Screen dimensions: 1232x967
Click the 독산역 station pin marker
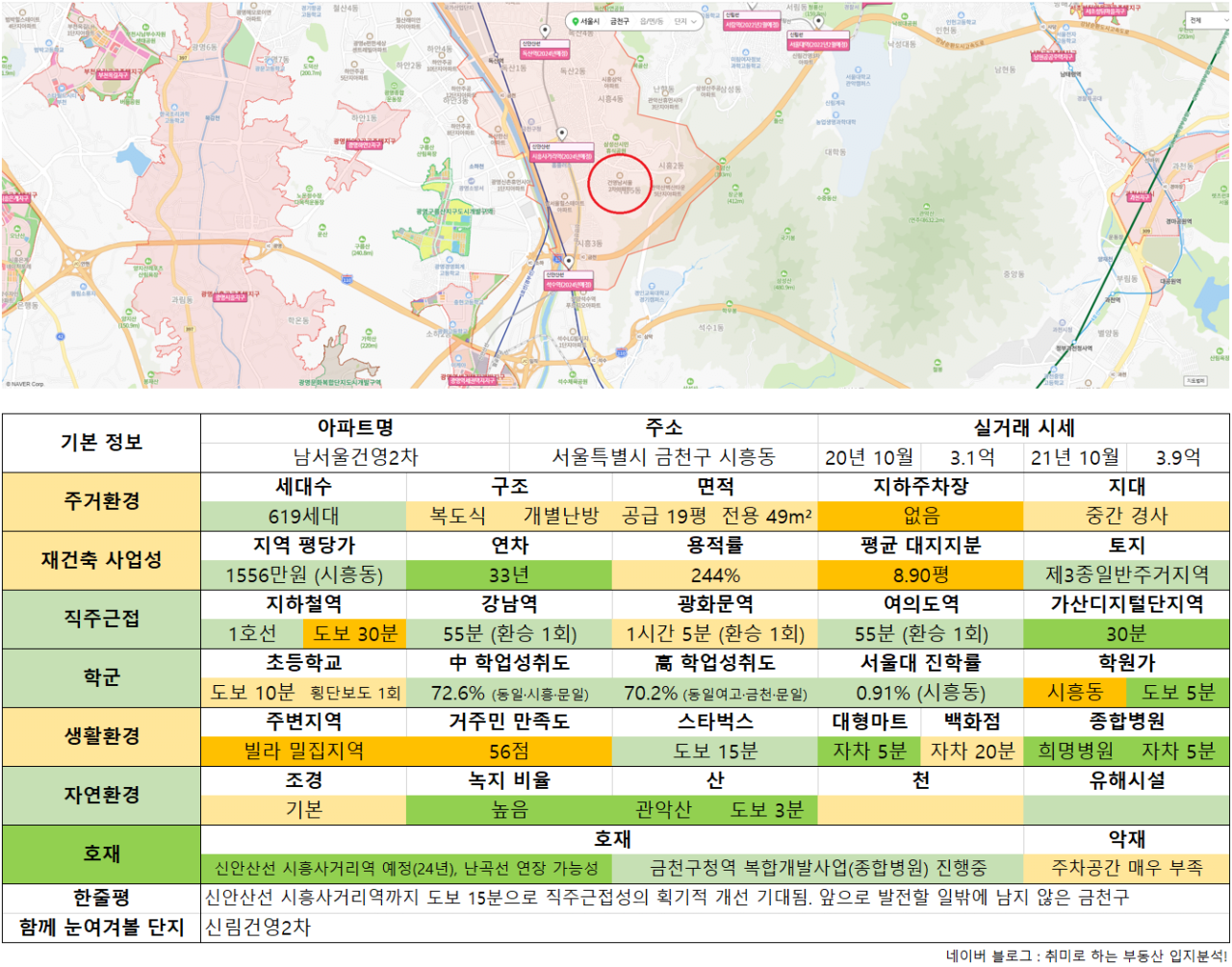coord(546,30)
